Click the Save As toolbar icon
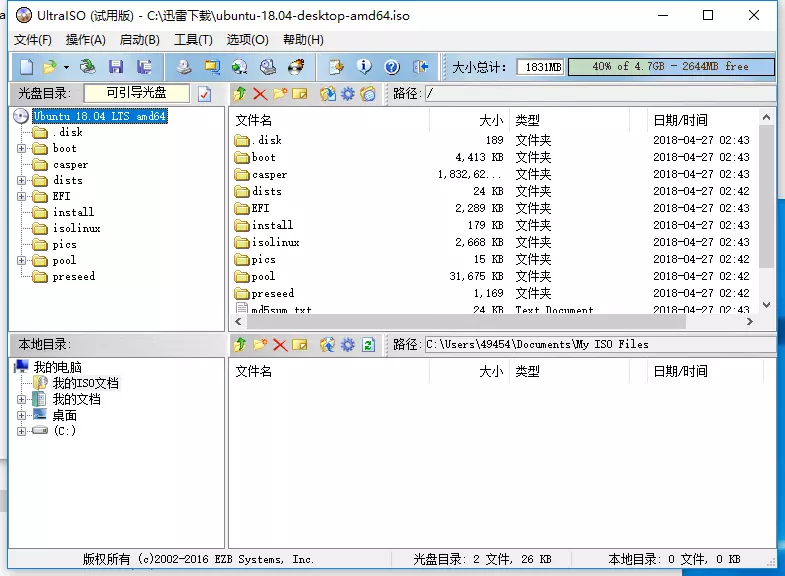Screen dimensions: 785x576 click(144, 67)
